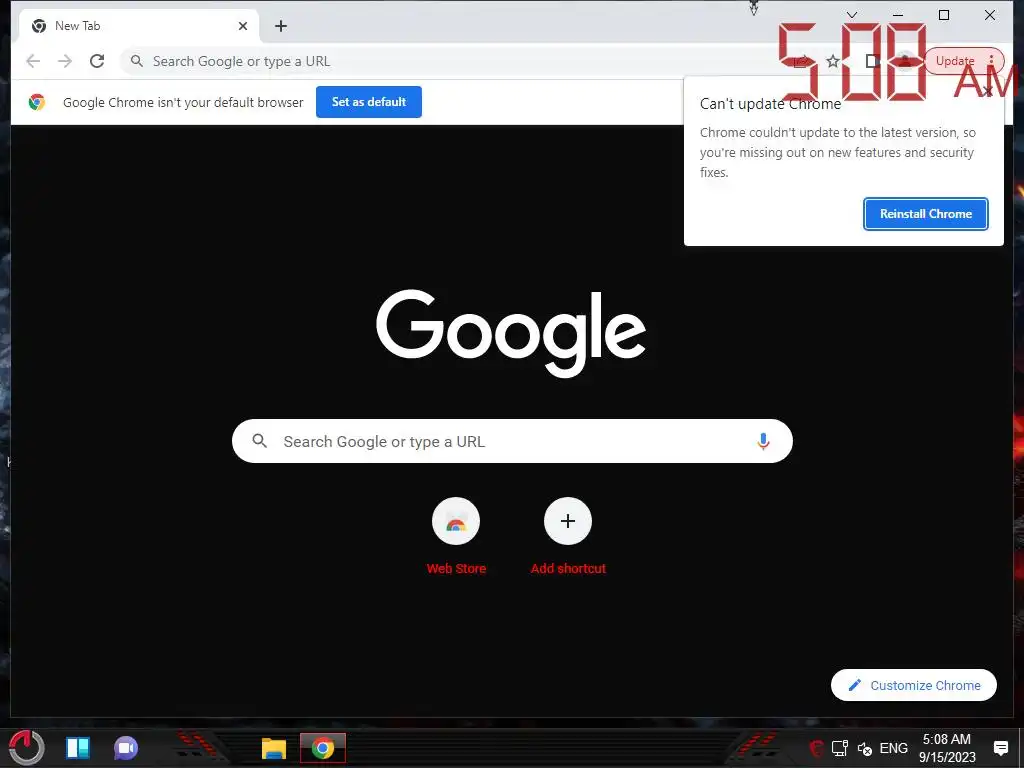Close the New Tab tab
The height and width of the screenshot is (768, 1024).
pos(243,26)
